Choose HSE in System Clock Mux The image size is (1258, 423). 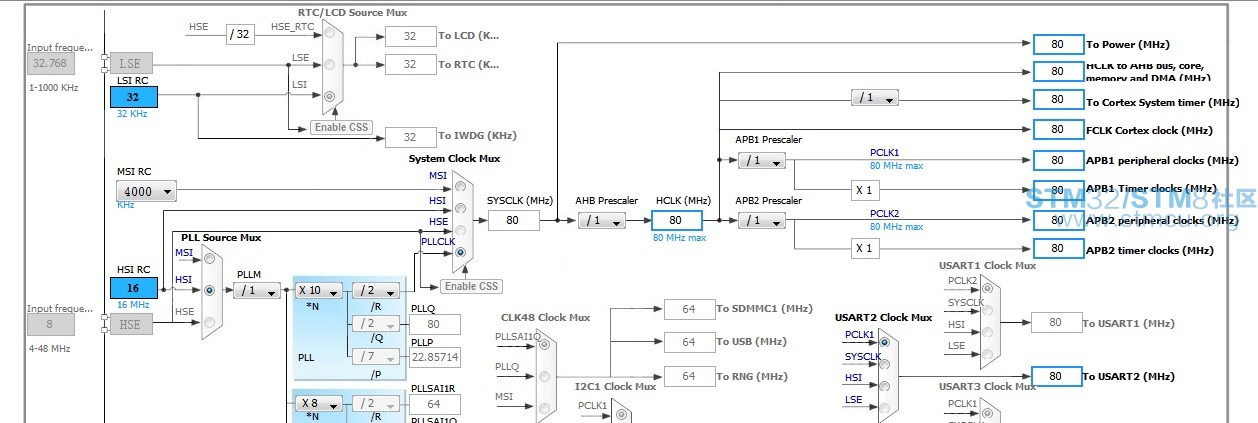coord(460,230)
